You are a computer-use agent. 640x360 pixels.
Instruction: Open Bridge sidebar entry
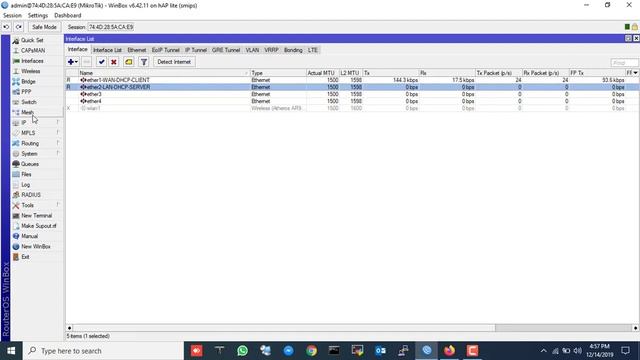28,82
